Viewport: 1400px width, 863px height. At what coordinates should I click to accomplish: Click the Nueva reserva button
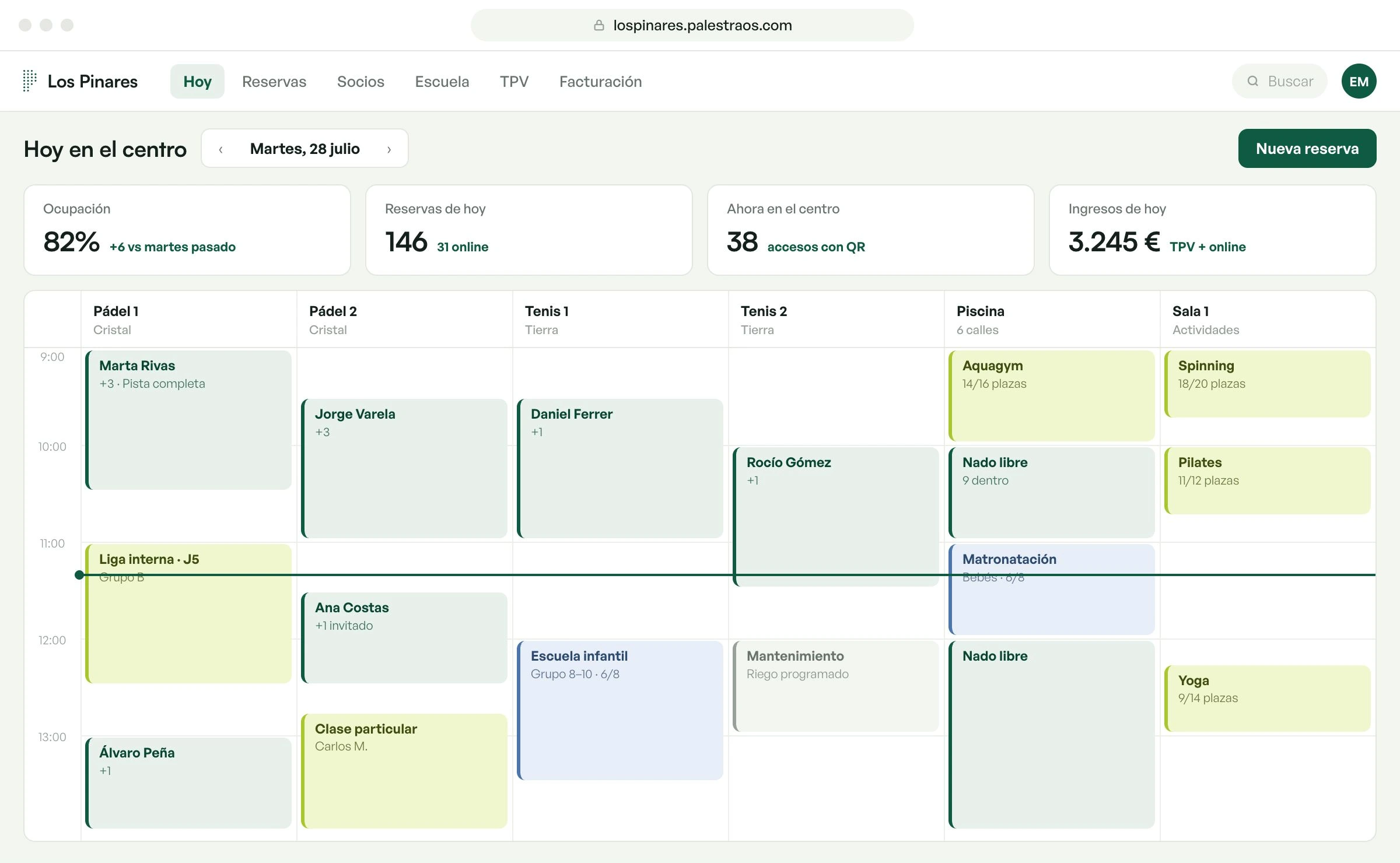tap(1307, 149)
